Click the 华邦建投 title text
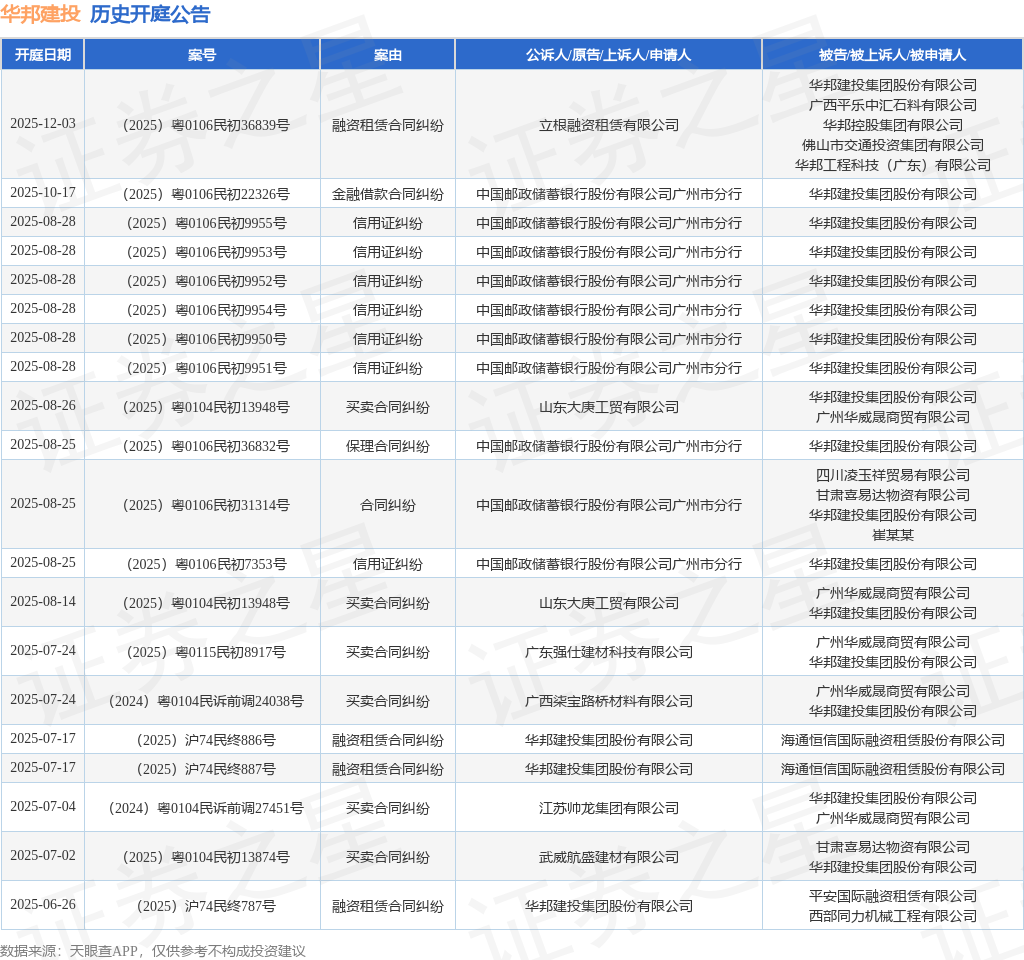 pos(40,14)
